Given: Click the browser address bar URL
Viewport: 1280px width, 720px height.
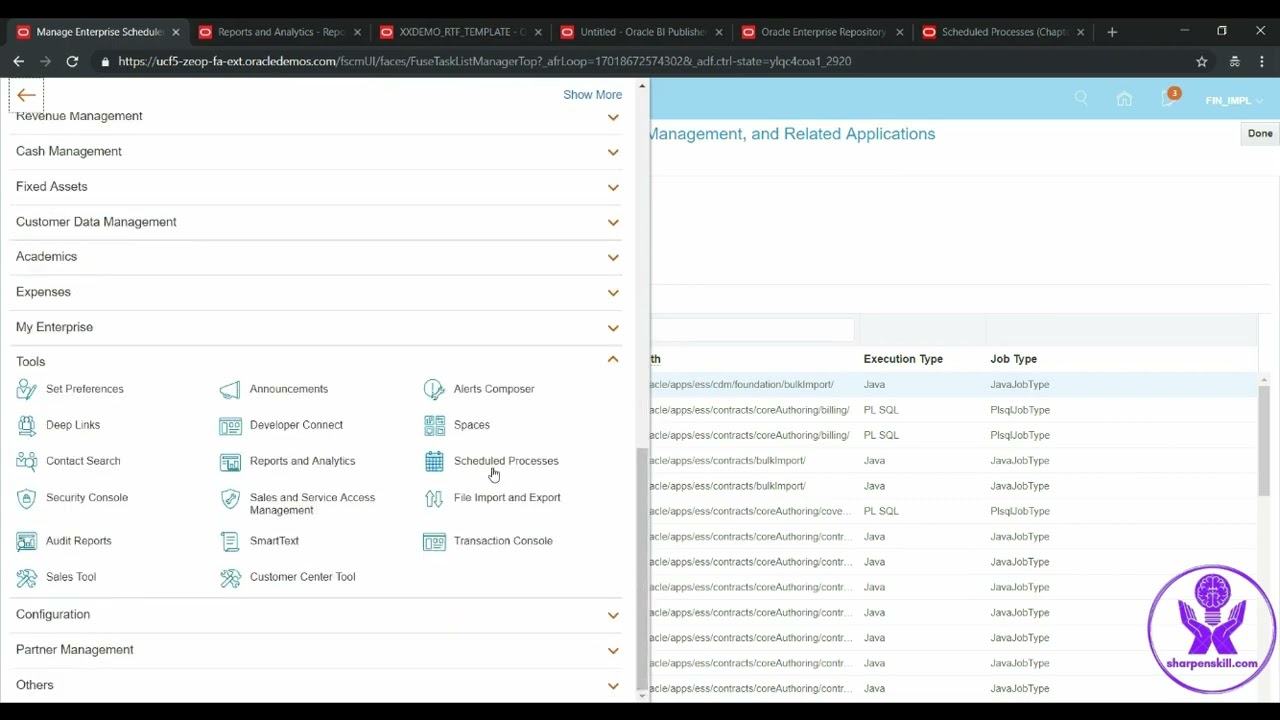Looking at the screenshot, I should pyautogui.click(x=484, y=61).
